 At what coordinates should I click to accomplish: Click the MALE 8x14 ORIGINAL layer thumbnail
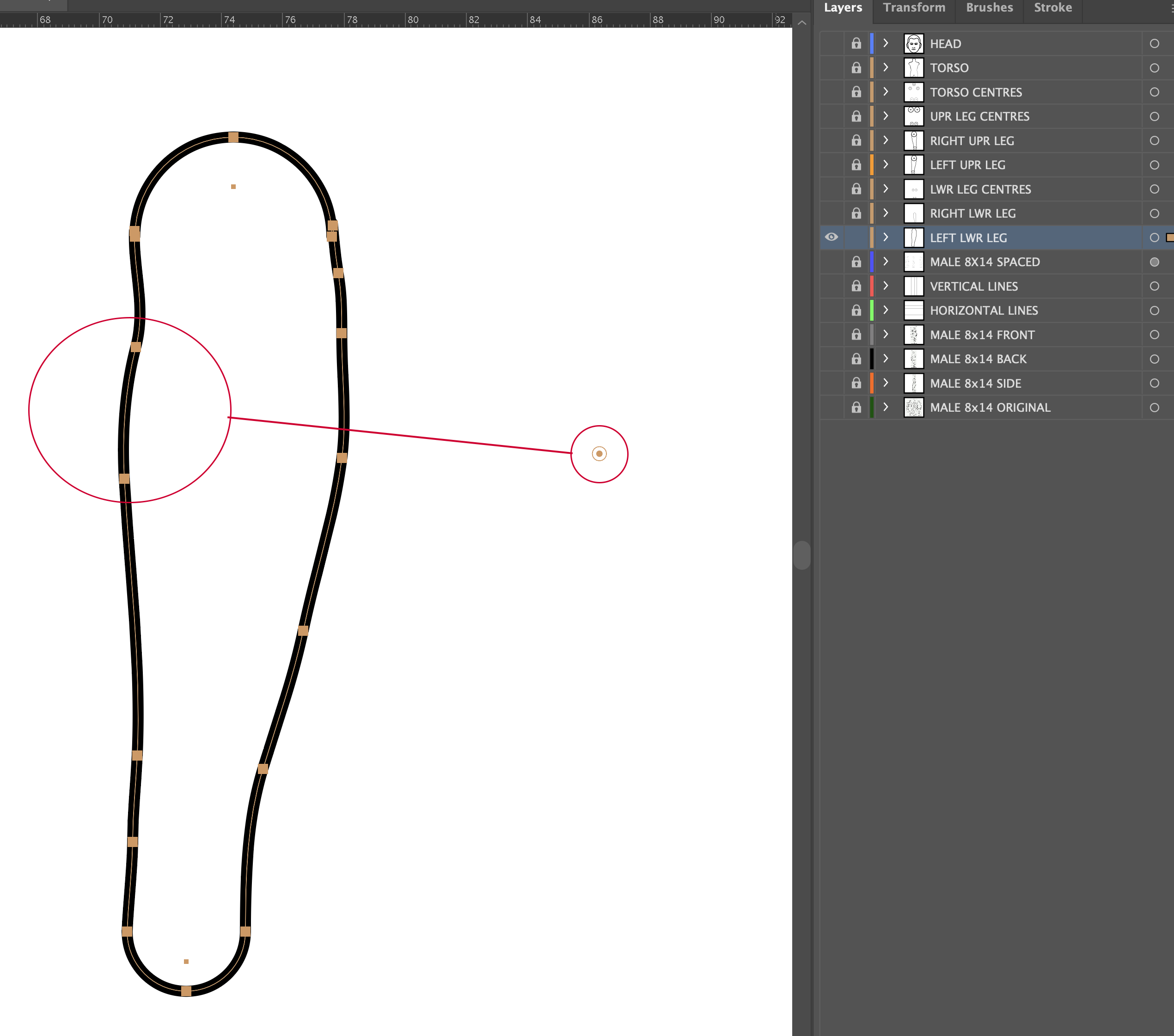point(913,407)
